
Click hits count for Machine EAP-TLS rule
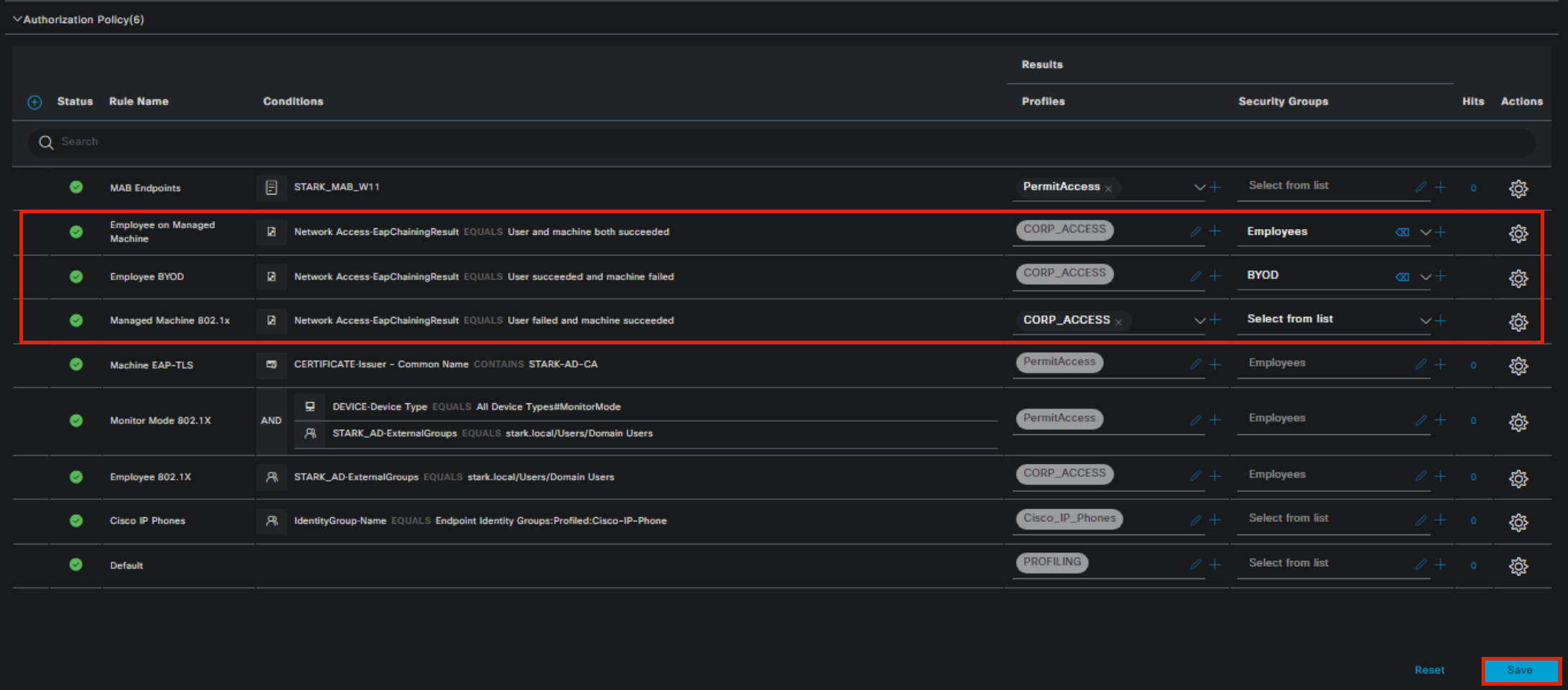[1474, 365]
